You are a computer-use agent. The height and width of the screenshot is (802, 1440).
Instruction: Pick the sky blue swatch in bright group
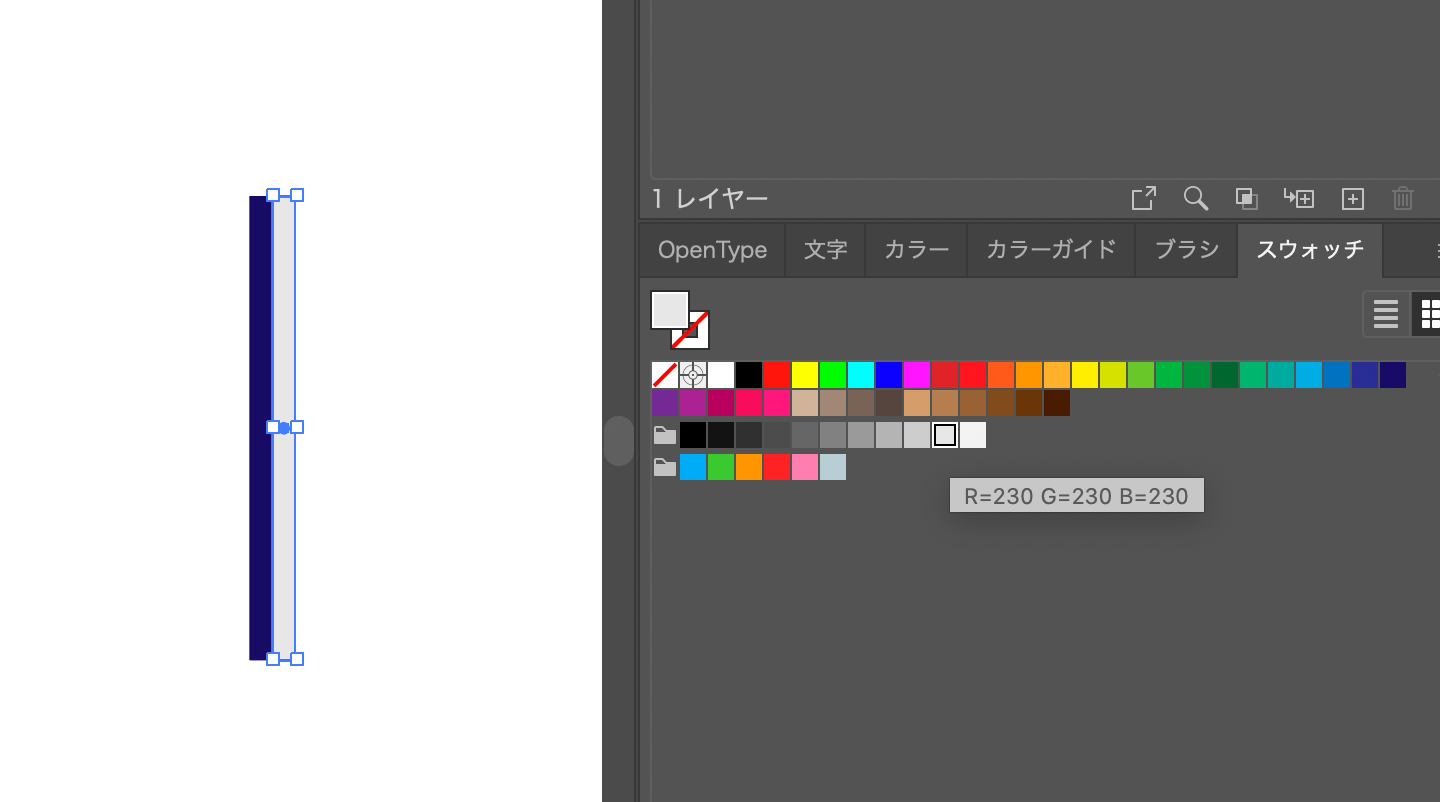click(x=693, y=467)
